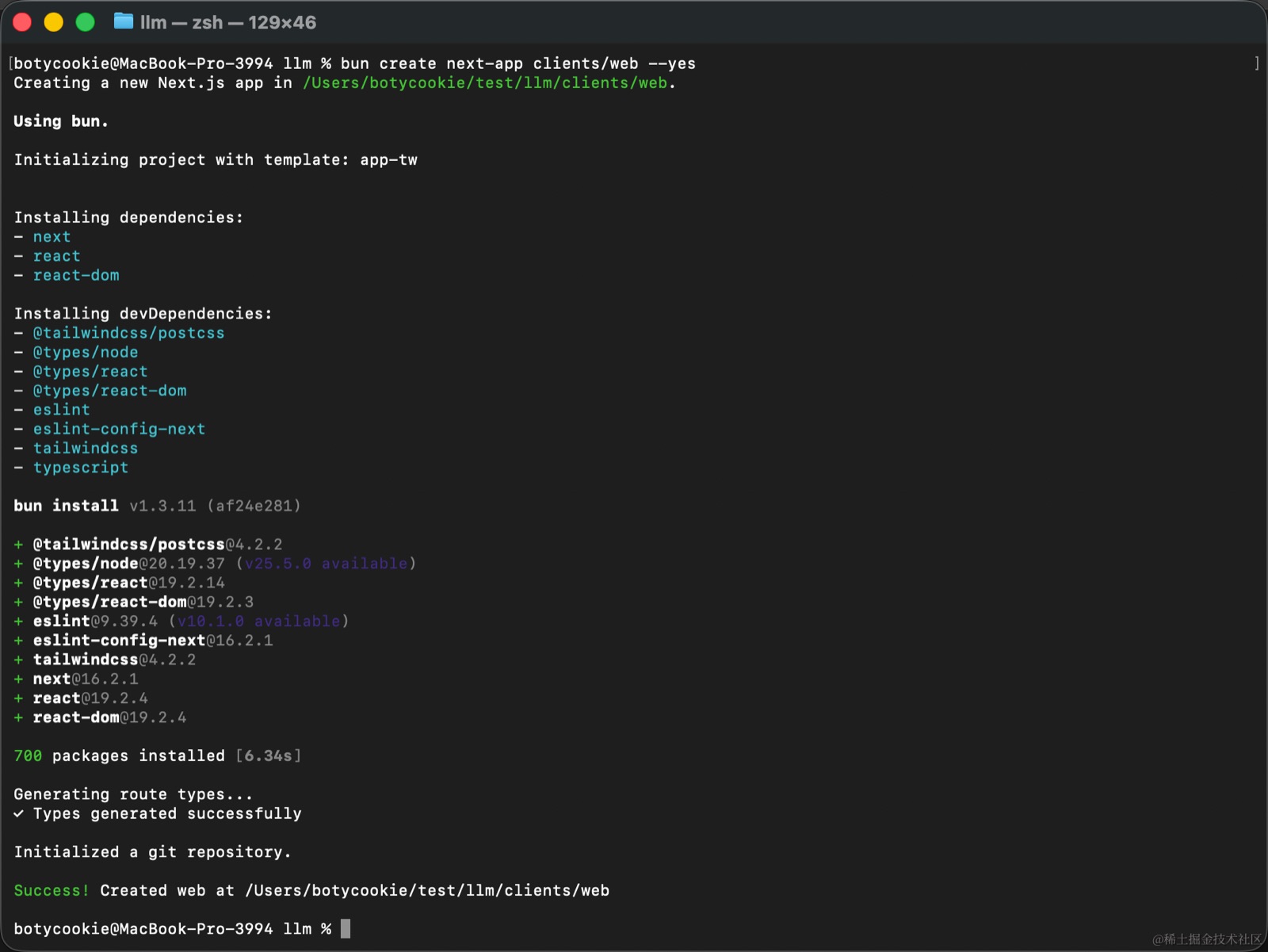Click the installed line '@types/react-dom@19.2.3'
Image resolution: width=1268 pixels, height=952 pixels.
[x=143, y=602]
